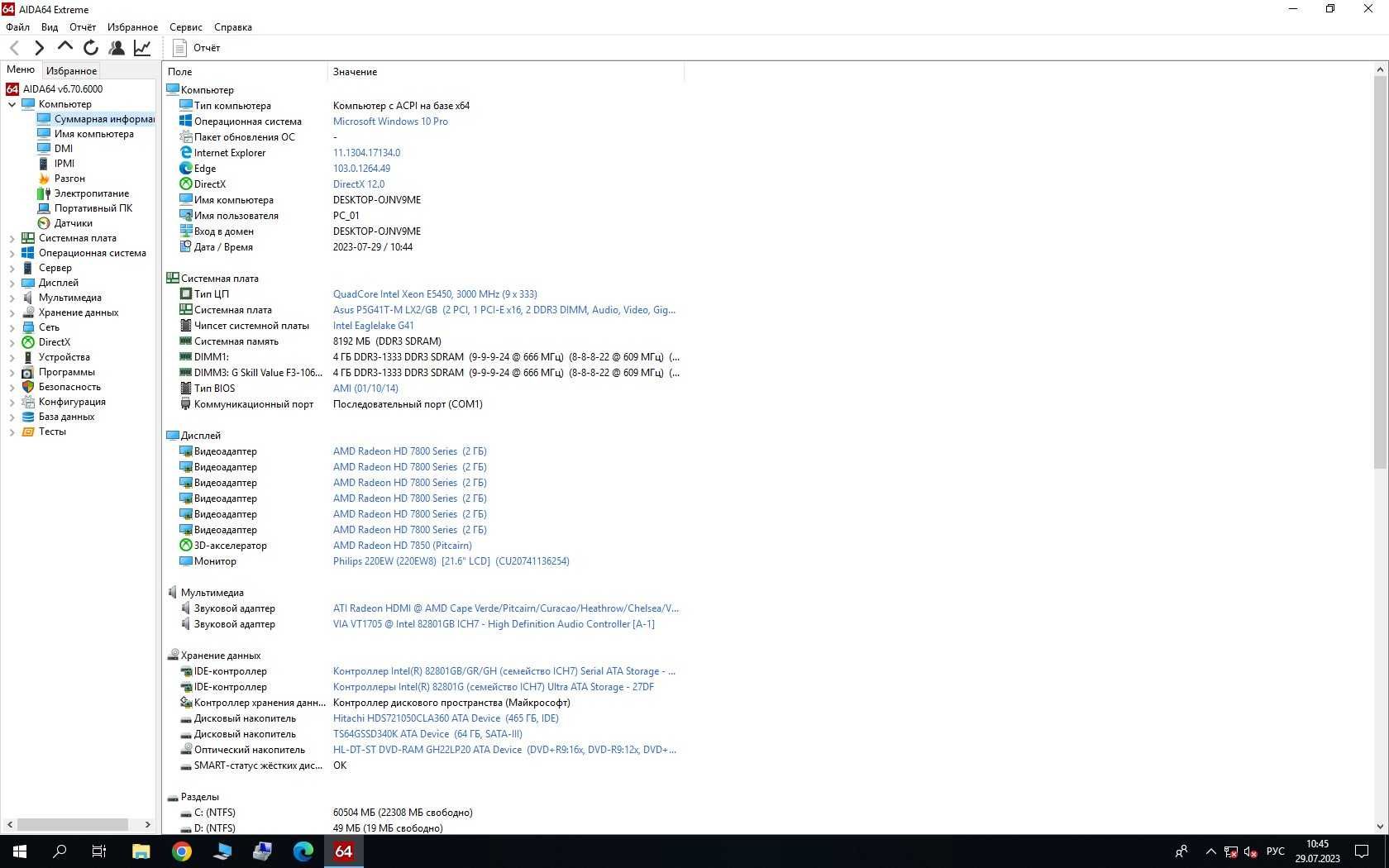Expand the Операционная система tree node

(12, 253)
